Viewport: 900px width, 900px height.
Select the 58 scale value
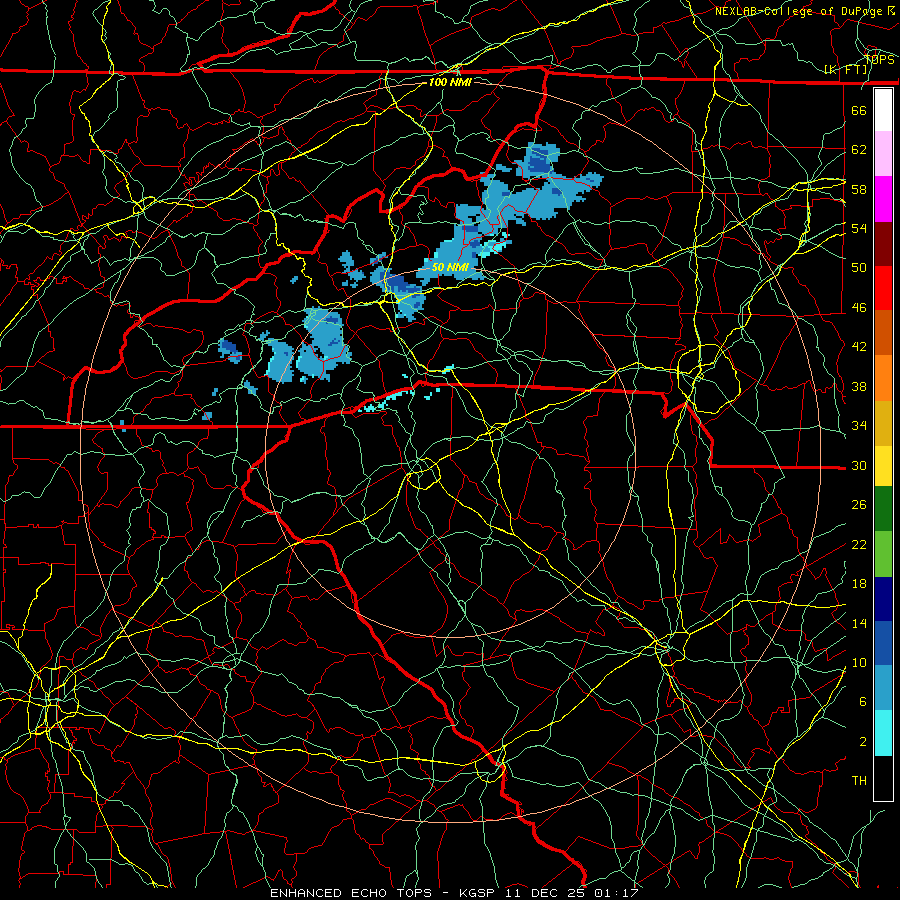[x=859, y=189]
